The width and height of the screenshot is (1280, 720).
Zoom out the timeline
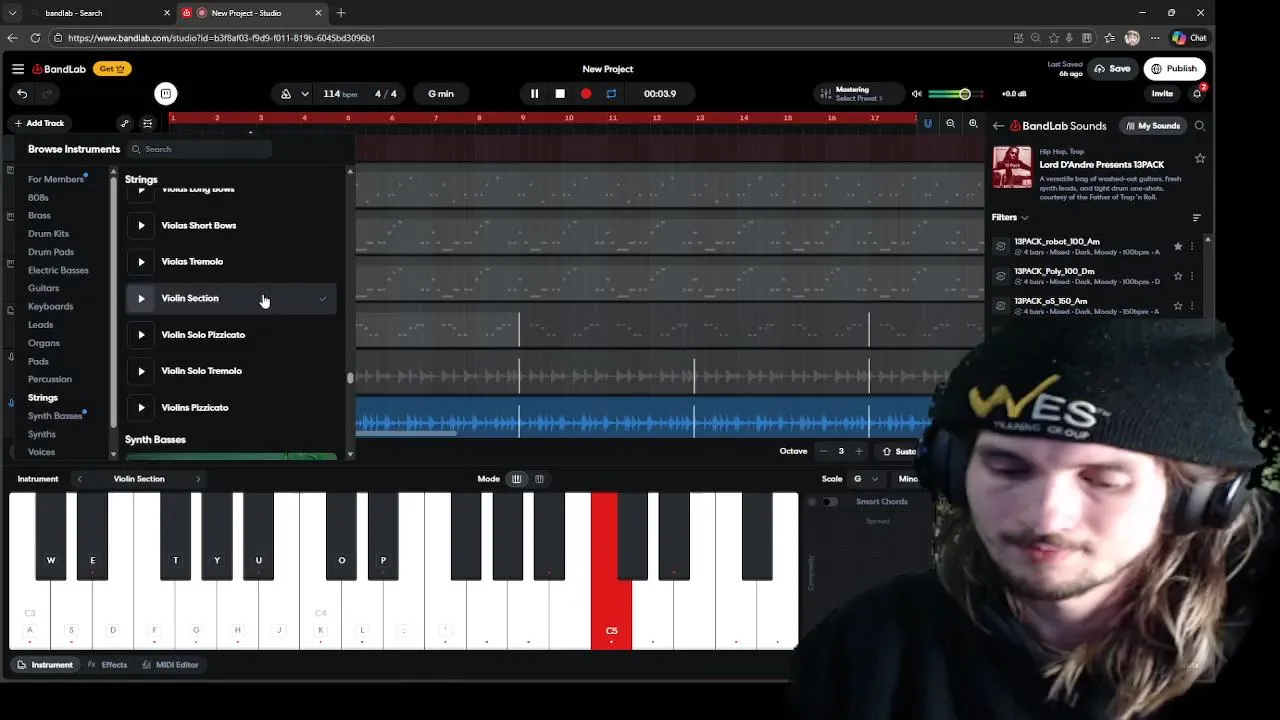951,124
